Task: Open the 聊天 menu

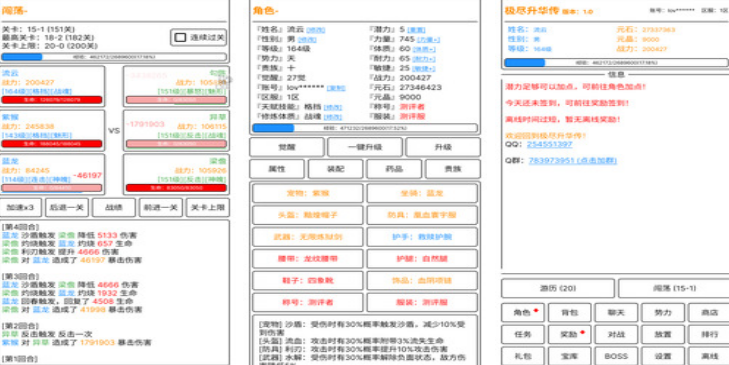Action: (616, 312)
